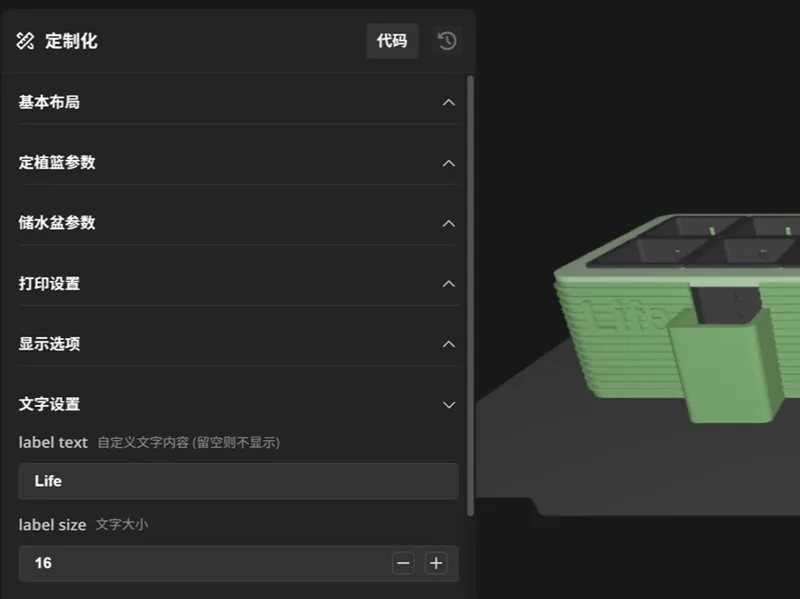Click the customization wand icon

25,41
